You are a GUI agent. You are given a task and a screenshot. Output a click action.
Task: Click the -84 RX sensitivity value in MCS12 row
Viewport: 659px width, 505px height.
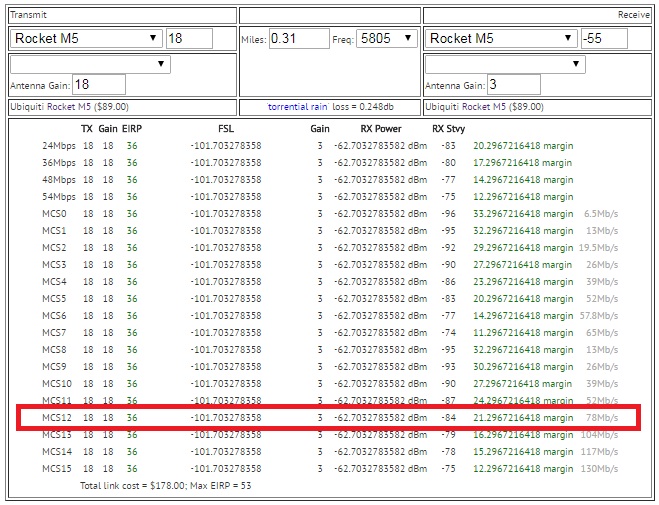pyautogui.click(x=448, y=418)
